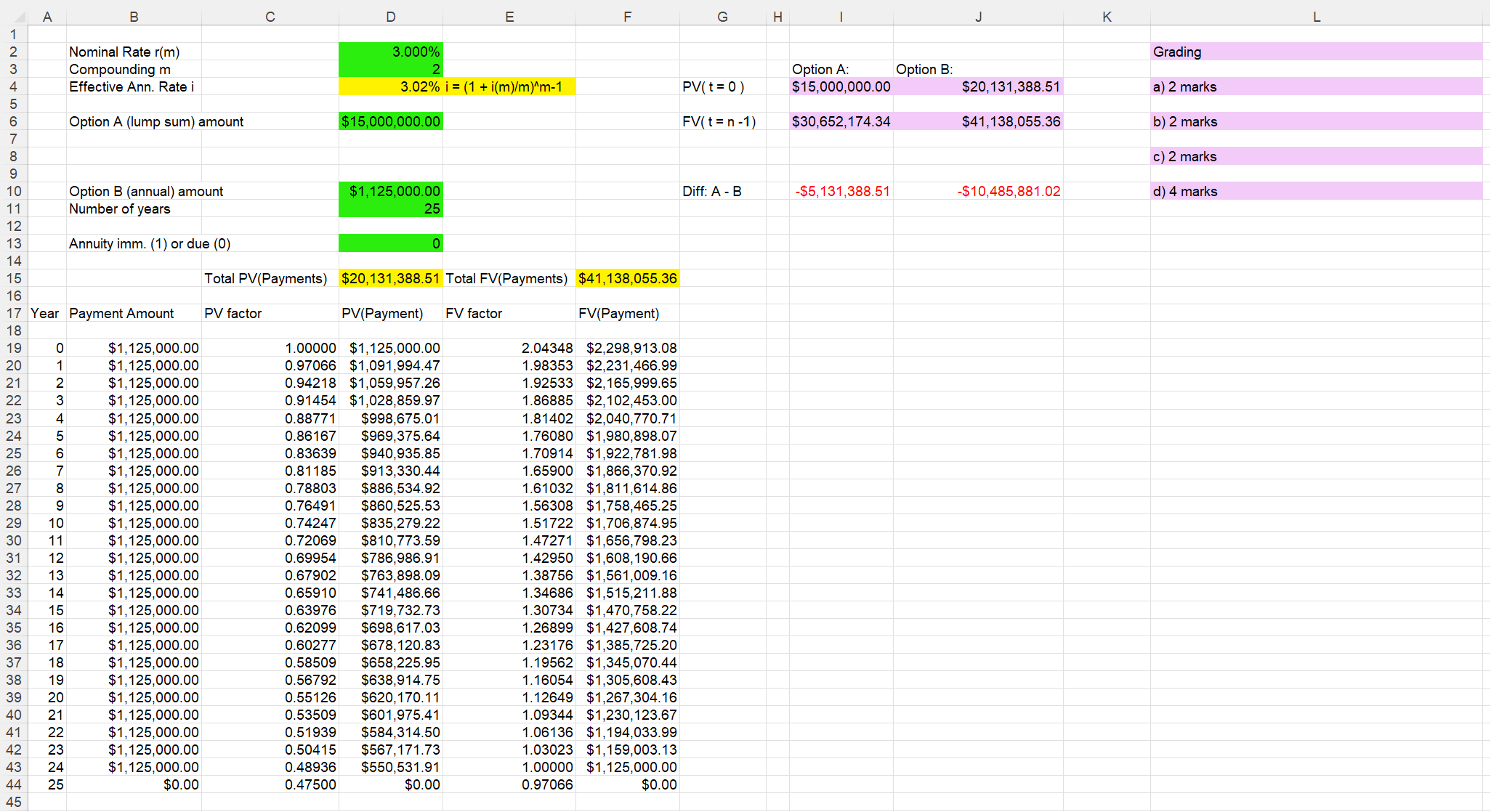Select the 'b) 2 marks' cell
Viewport: 1491px width, 812px height.
(x=1317, y=121)
